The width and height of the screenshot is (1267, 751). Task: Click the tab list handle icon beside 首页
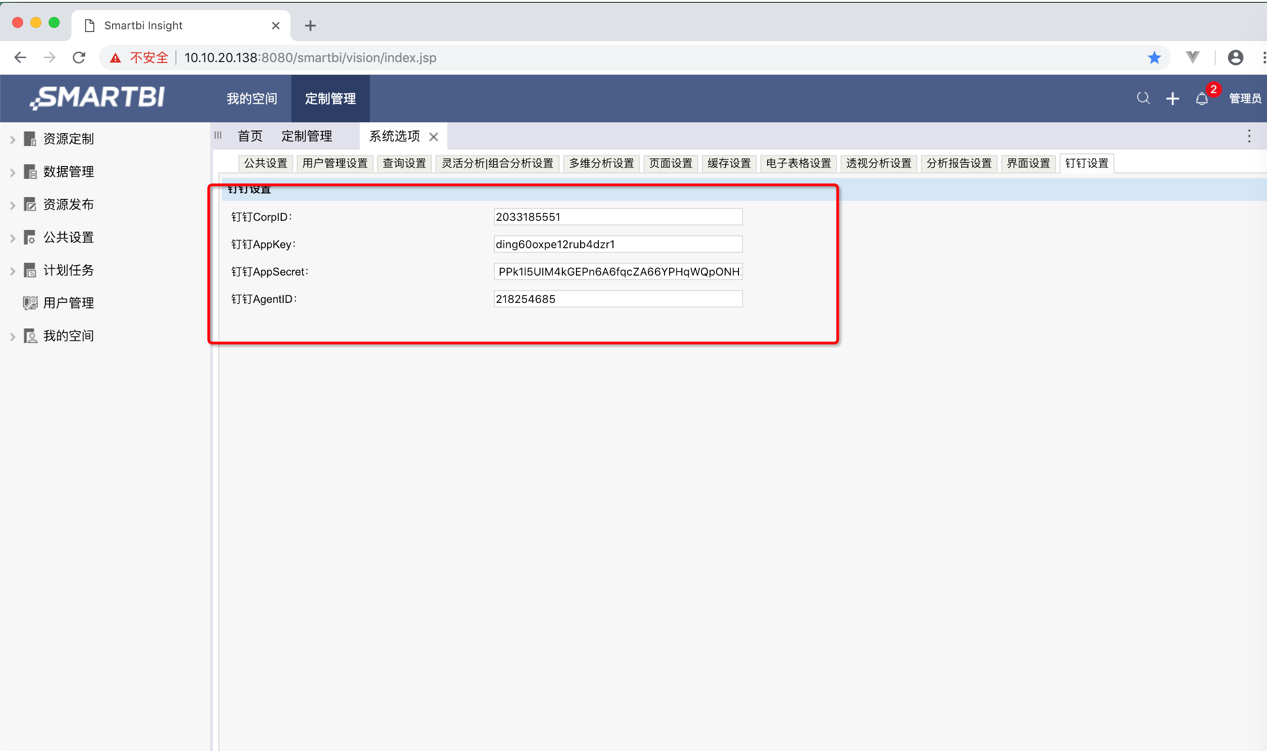pyautogui.click(x=218, y=136)
